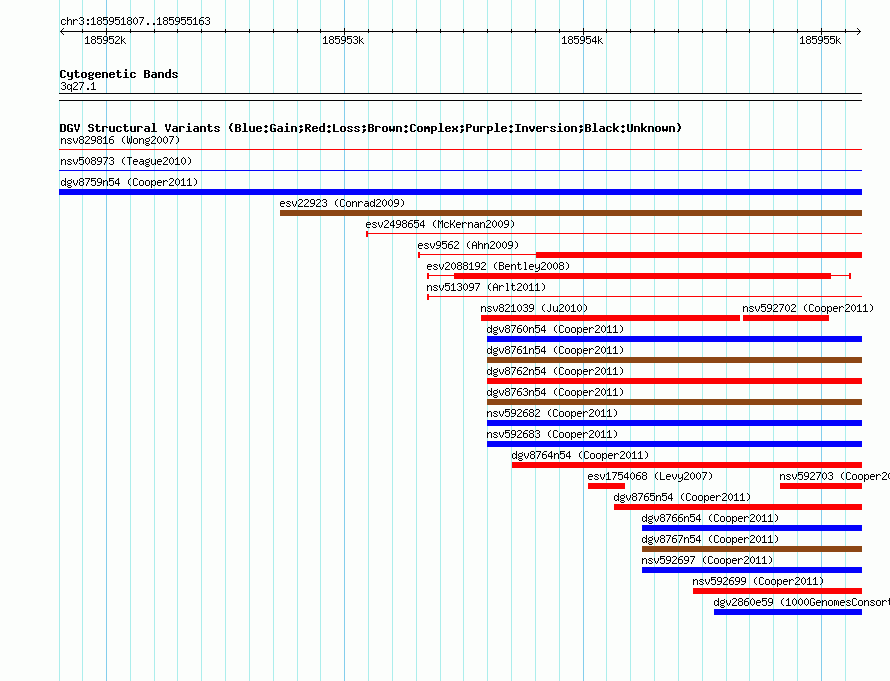Open the dgv8765n54 (Cooper2011) label
The image size is (890, 681).
tap(682, 497)
